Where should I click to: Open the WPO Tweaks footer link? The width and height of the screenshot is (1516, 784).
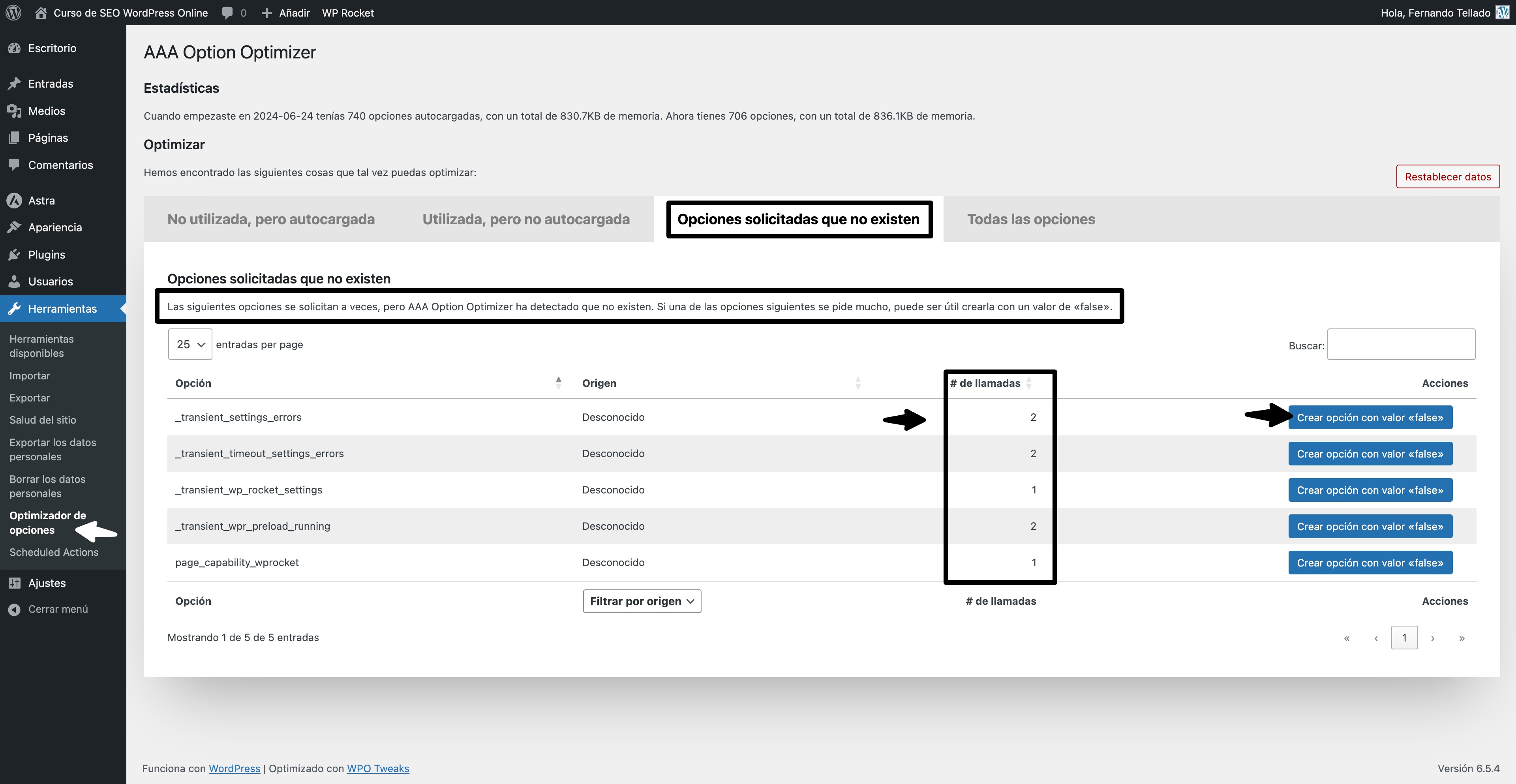point(378,768)
